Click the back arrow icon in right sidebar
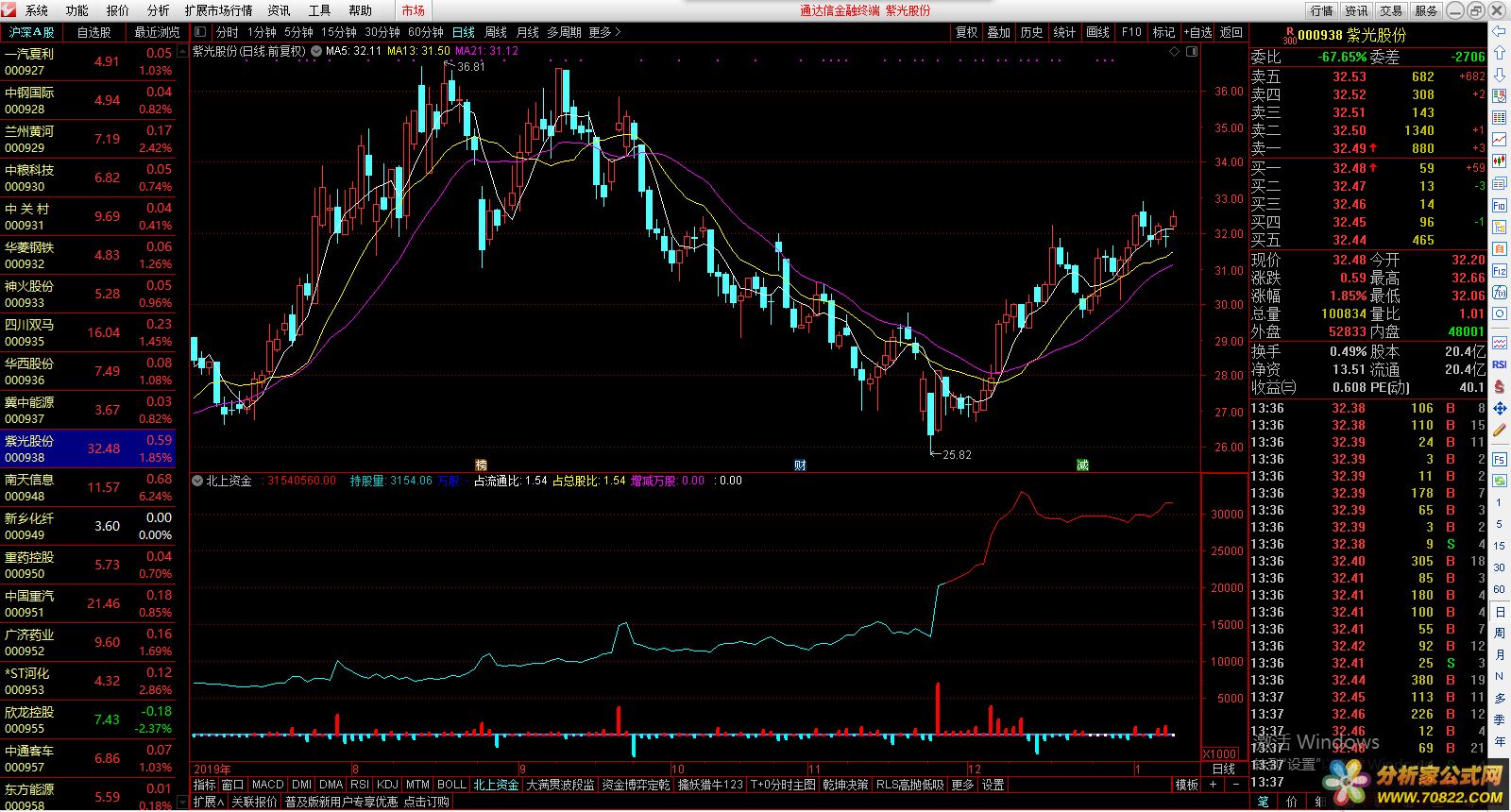This screenshot has height=812, width=1511. [1499, 31]
